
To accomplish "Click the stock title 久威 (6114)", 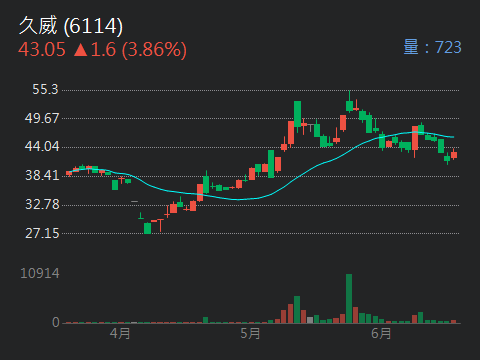I will point(71,26).
